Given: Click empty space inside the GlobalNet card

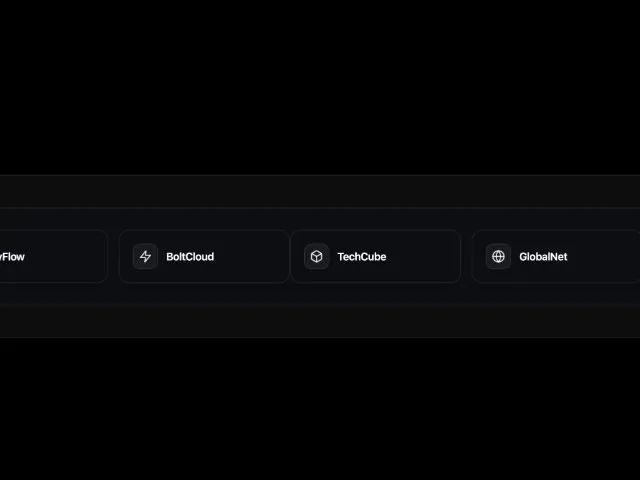Looking at the screenshot, I should pyautogui.click(x=602, y=256).
